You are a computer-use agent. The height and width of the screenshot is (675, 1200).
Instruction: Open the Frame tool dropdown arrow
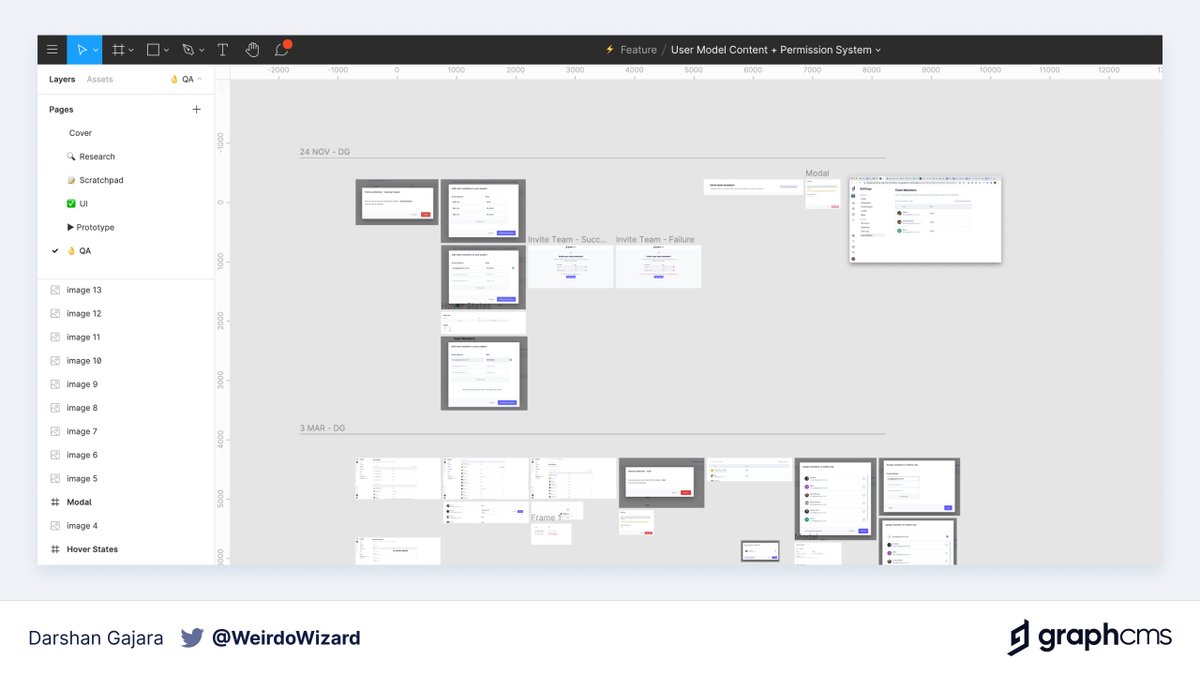click(132, 50)
